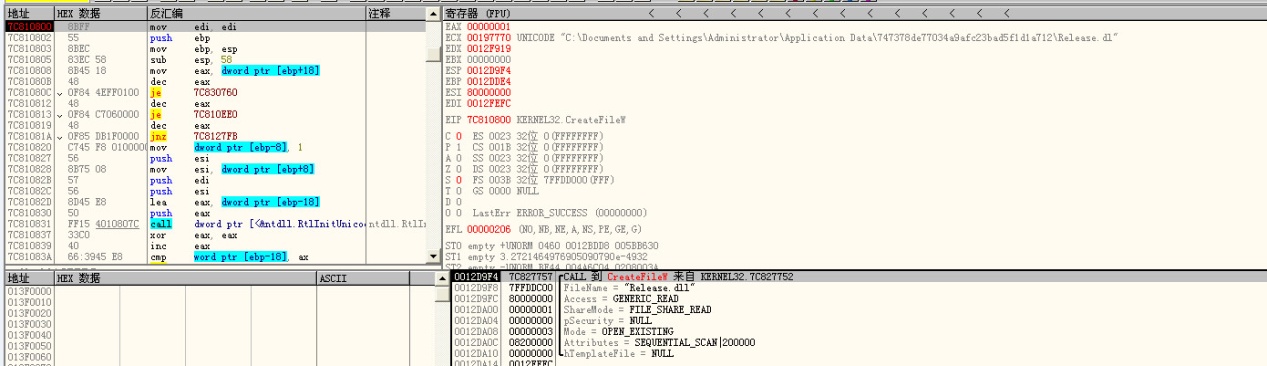The image size is (1267, 366).
Task: Click the 地址 column header in disassembly pane
Action: [x=29, y=14]
